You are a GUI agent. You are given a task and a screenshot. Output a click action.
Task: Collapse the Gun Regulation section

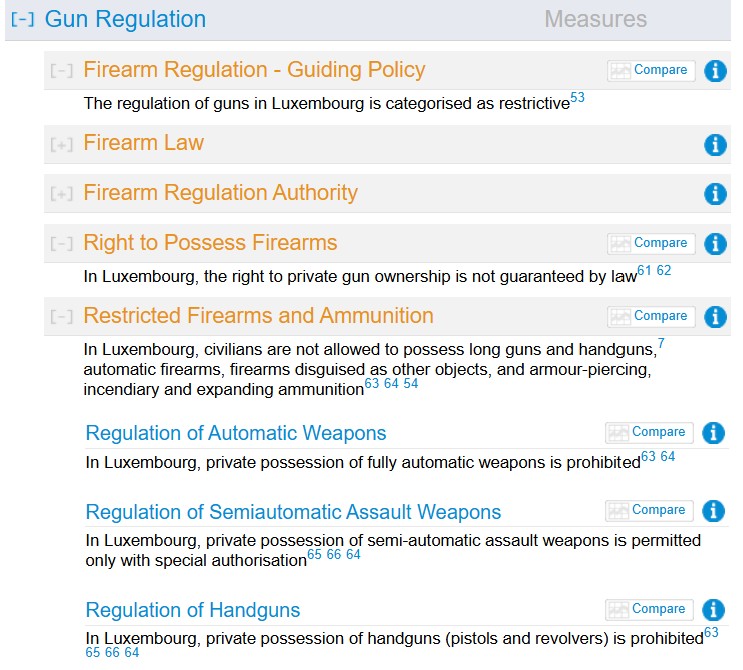(22, 20)
